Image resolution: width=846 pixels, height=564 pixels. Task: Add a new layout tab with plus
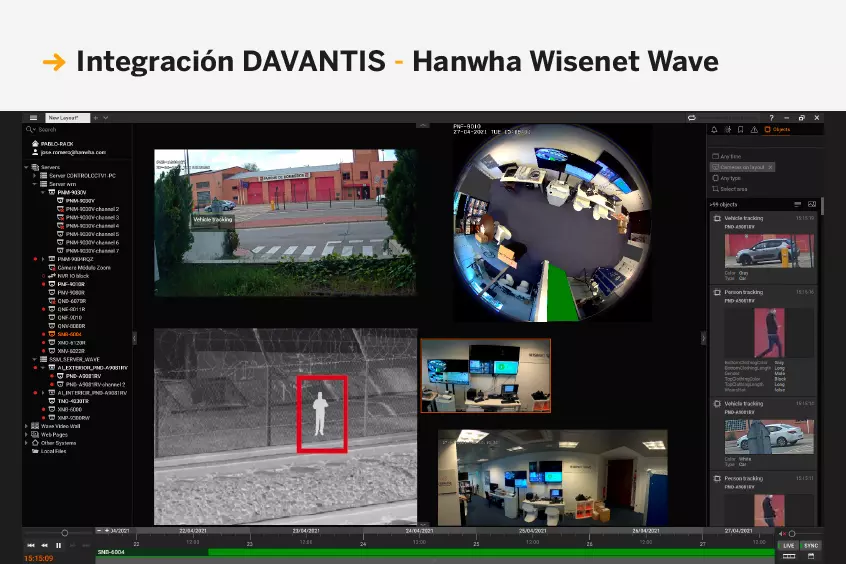pyautogui.click(x=95, y=118)
